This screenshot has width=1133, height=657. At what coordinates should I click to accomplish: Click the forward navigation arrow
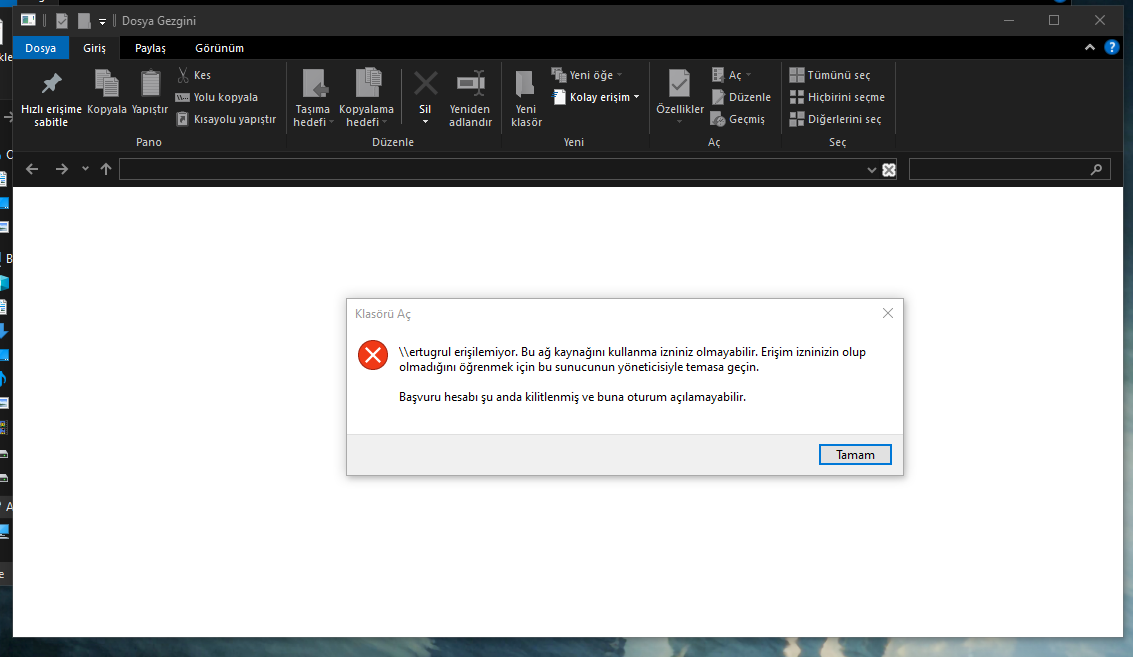tap(62, 169)
